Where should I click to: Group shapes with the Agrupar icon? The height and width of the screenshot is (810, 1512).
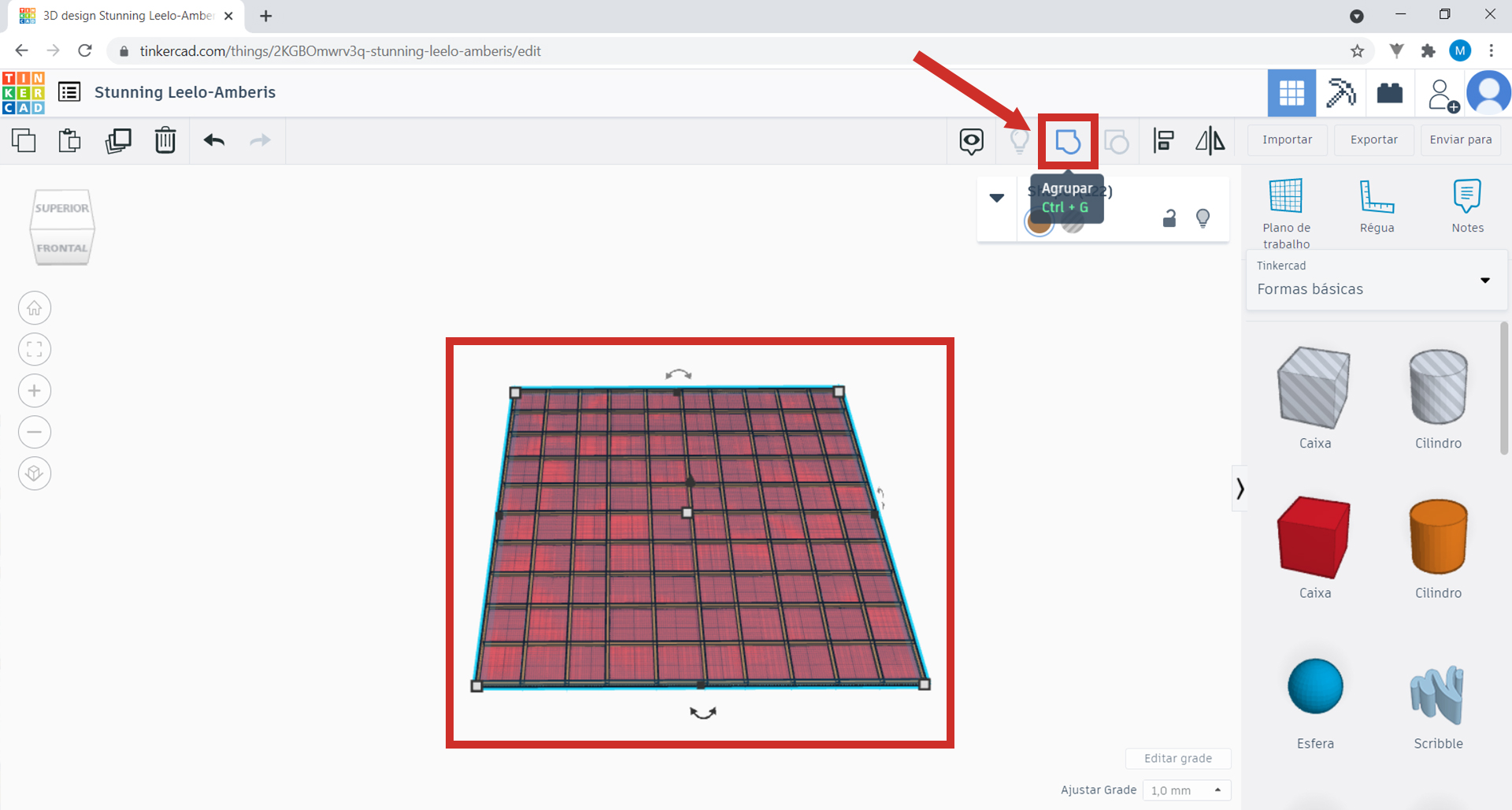[x=1068, y=142]
